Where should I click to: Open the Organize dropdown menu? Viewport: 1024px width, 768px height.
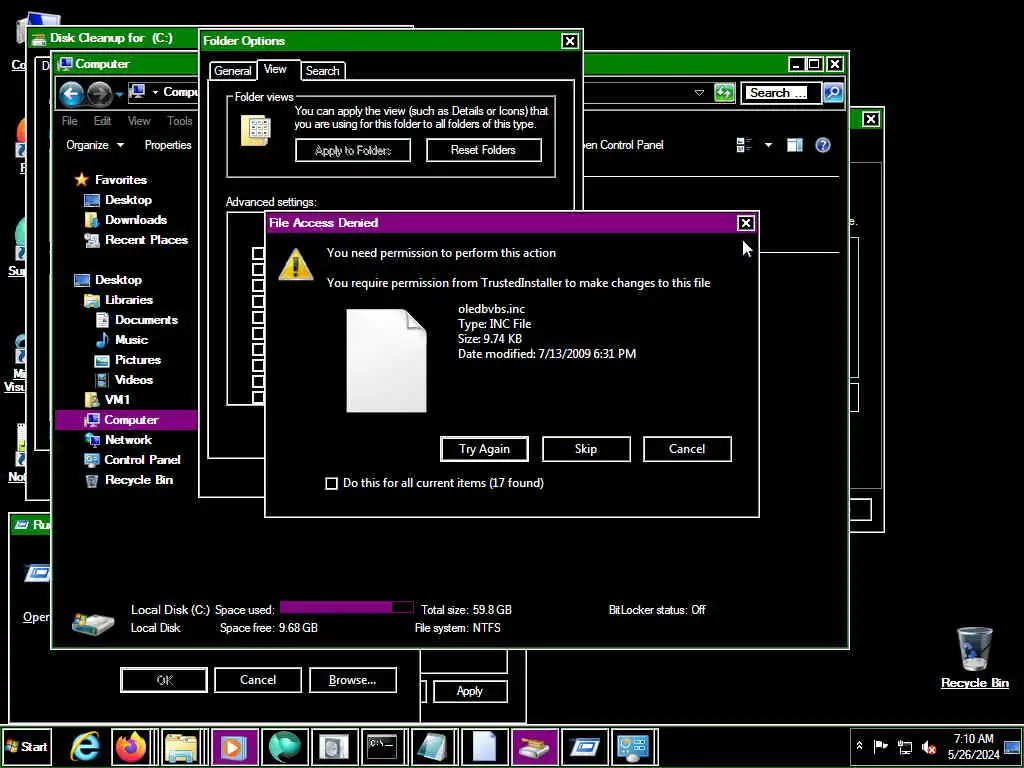tap(95, 145)
